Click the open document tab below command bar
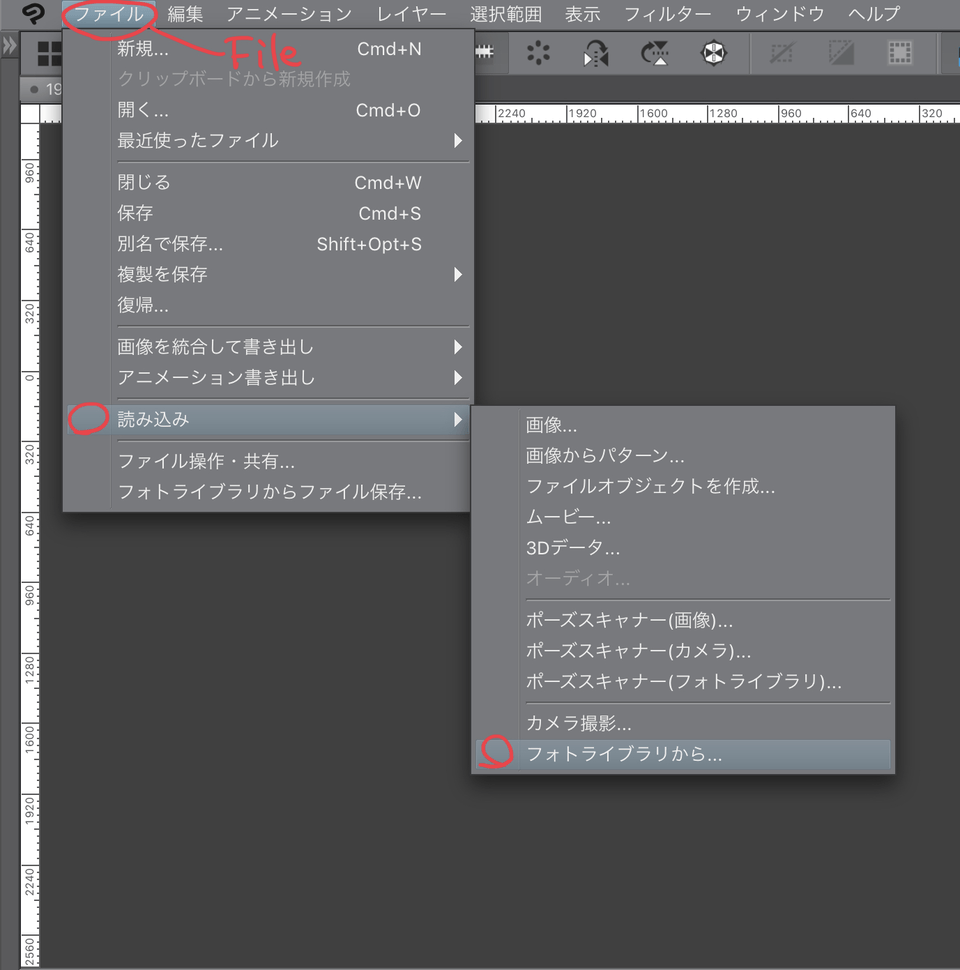The image size is (960, 970). 46,90
